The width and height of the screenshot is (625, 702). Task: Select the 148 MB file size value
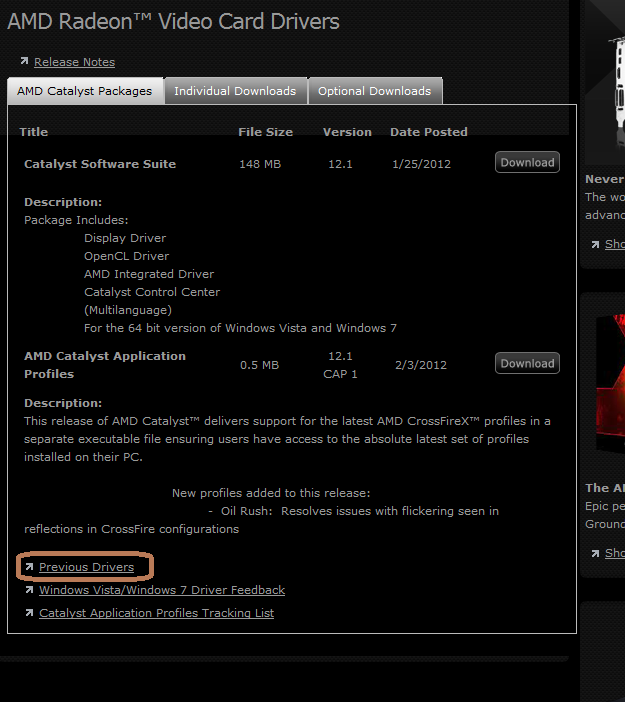(260, 164)
